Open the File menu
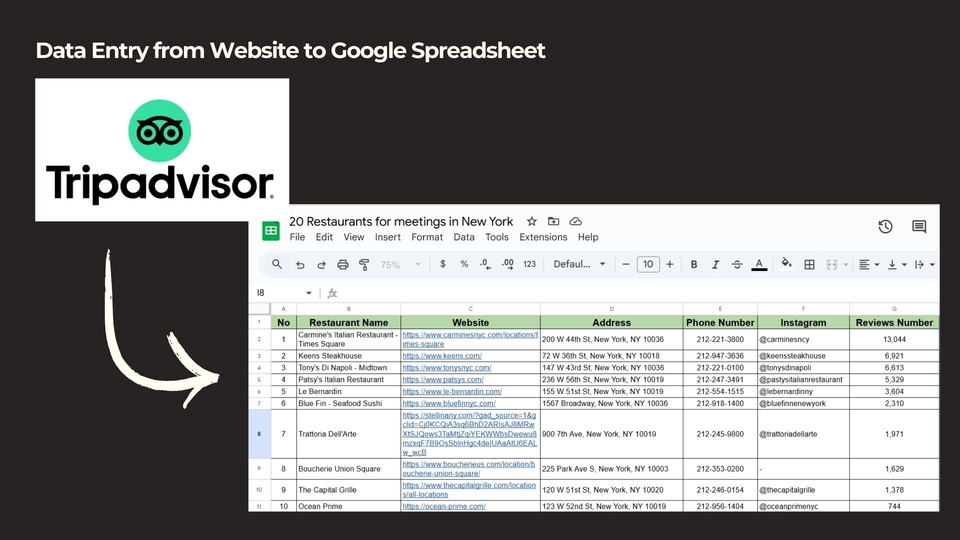This screenshot has height=540, width=960. (x=297, y=237)
